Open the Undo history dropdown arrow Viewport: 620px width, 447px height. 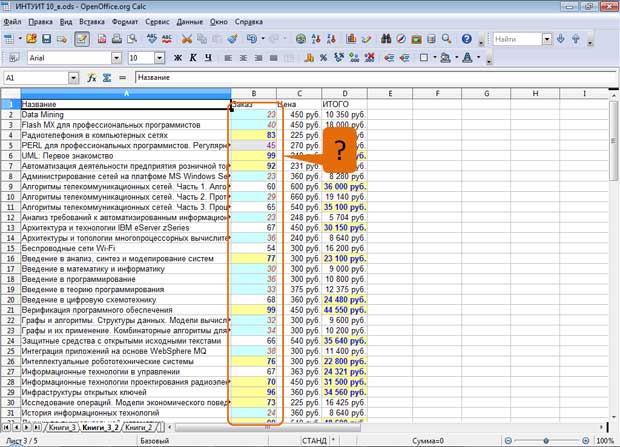pos(263,39)
